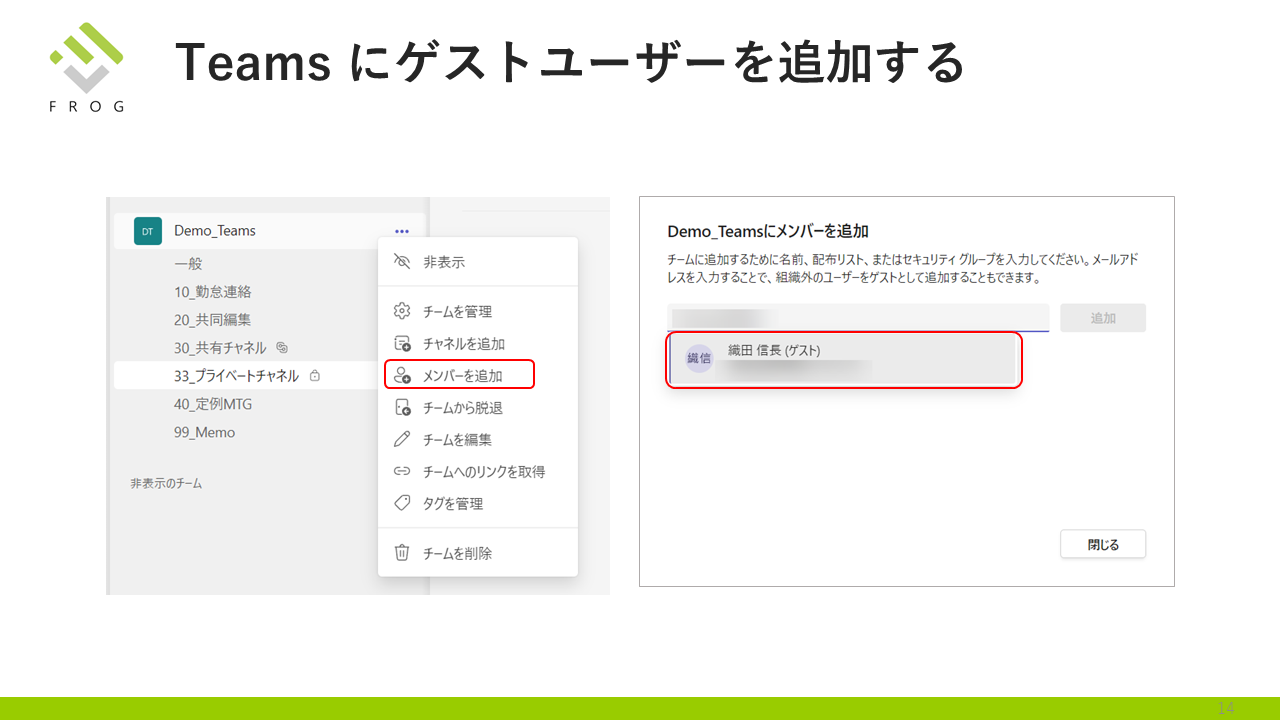Click the FROG logo
1280x720 pixels.
(x=87, y=66)
